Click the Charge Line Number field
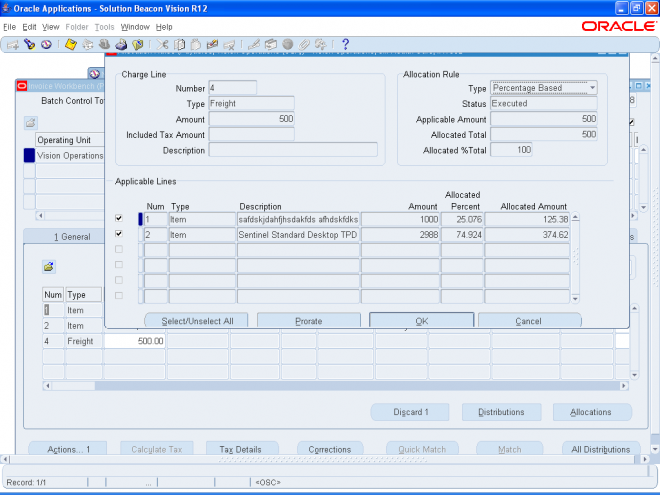 pos(233,88)
